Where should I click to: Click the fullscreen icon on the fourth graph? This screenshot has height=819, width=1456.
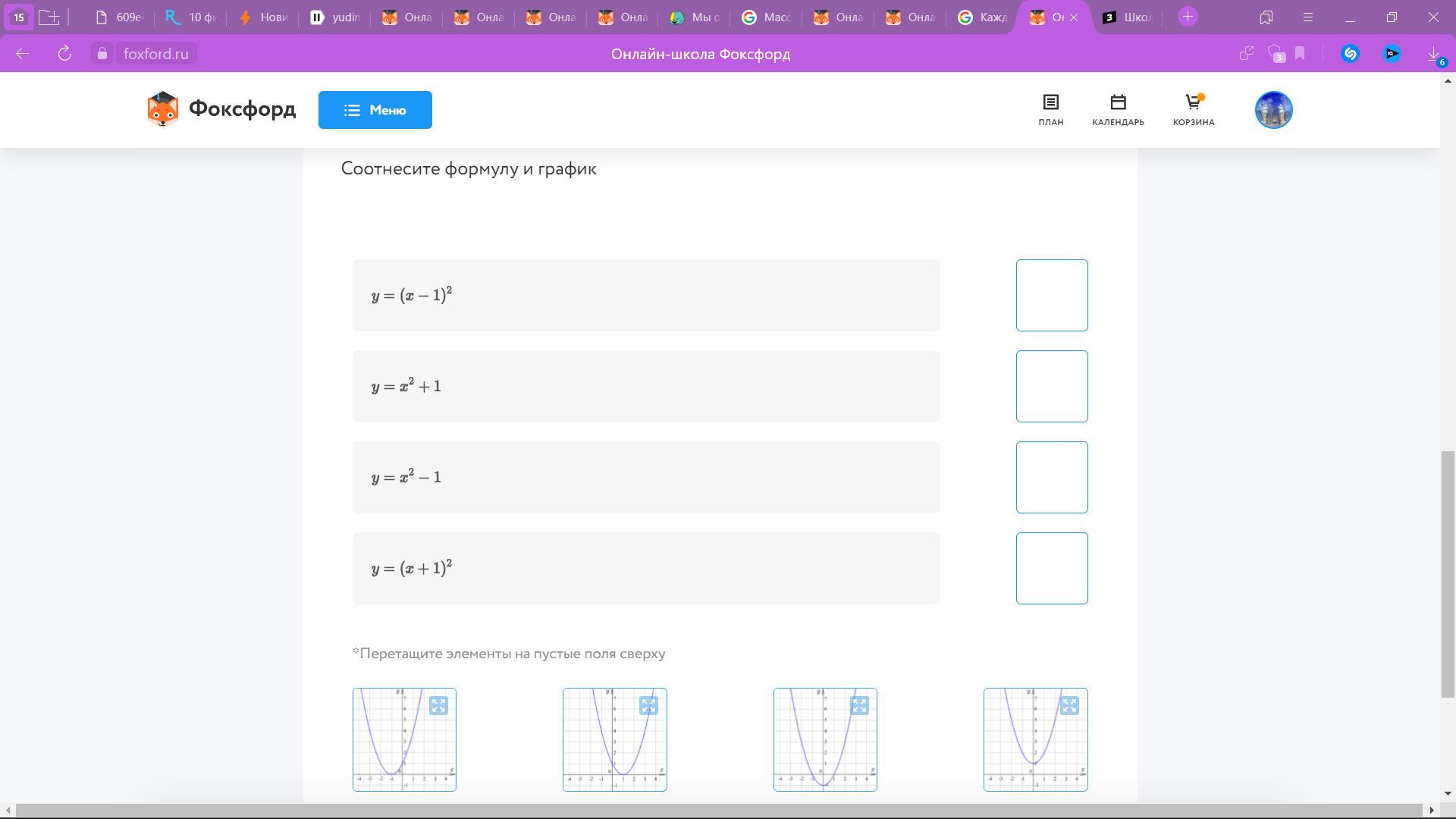coord(1069,706)
